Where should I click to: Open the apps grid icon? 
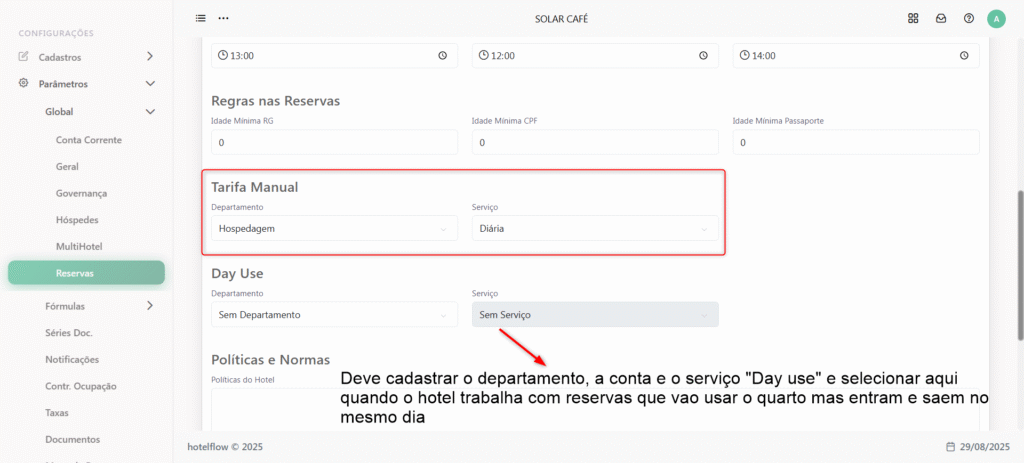pyautogui.click(x=913, y=18)
